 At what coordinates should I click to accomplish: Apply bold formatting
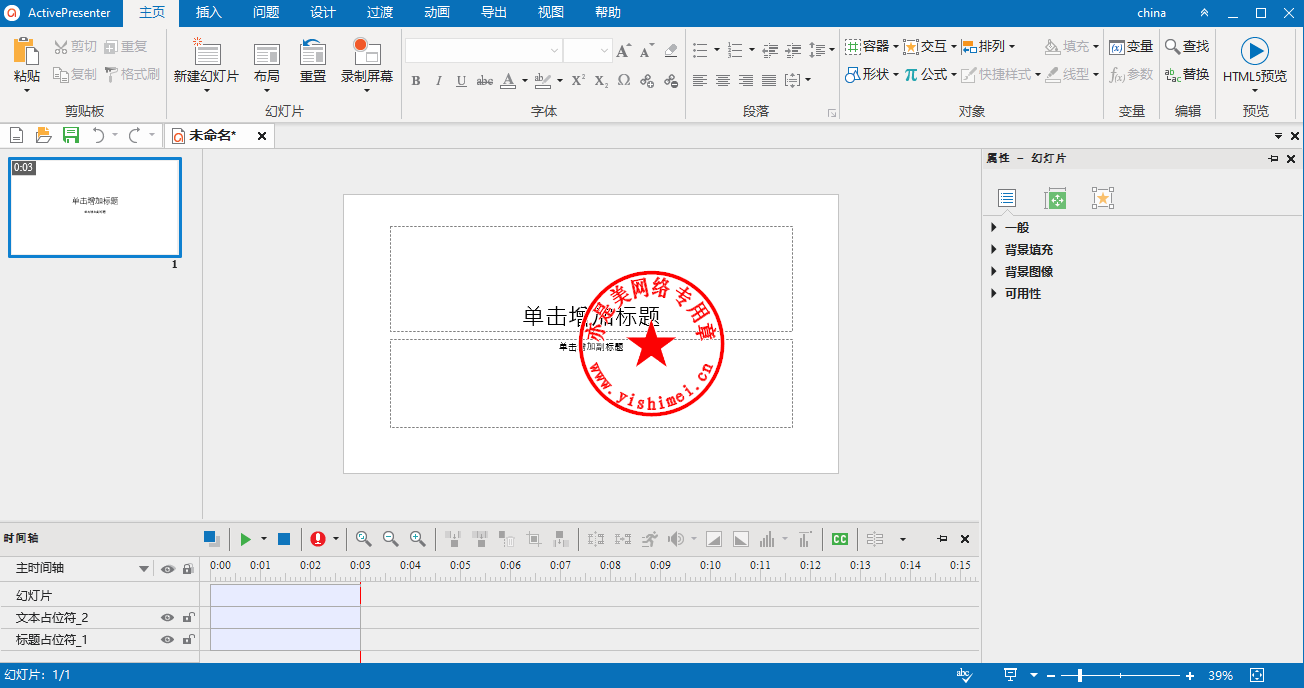coord(416,81)
